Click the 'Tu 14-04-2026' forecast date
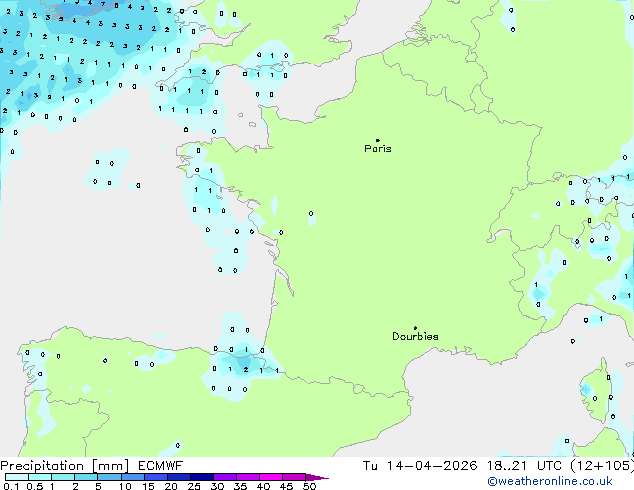Image resolution: width=634 pixels, height=490 pixels. pos(420,466)
